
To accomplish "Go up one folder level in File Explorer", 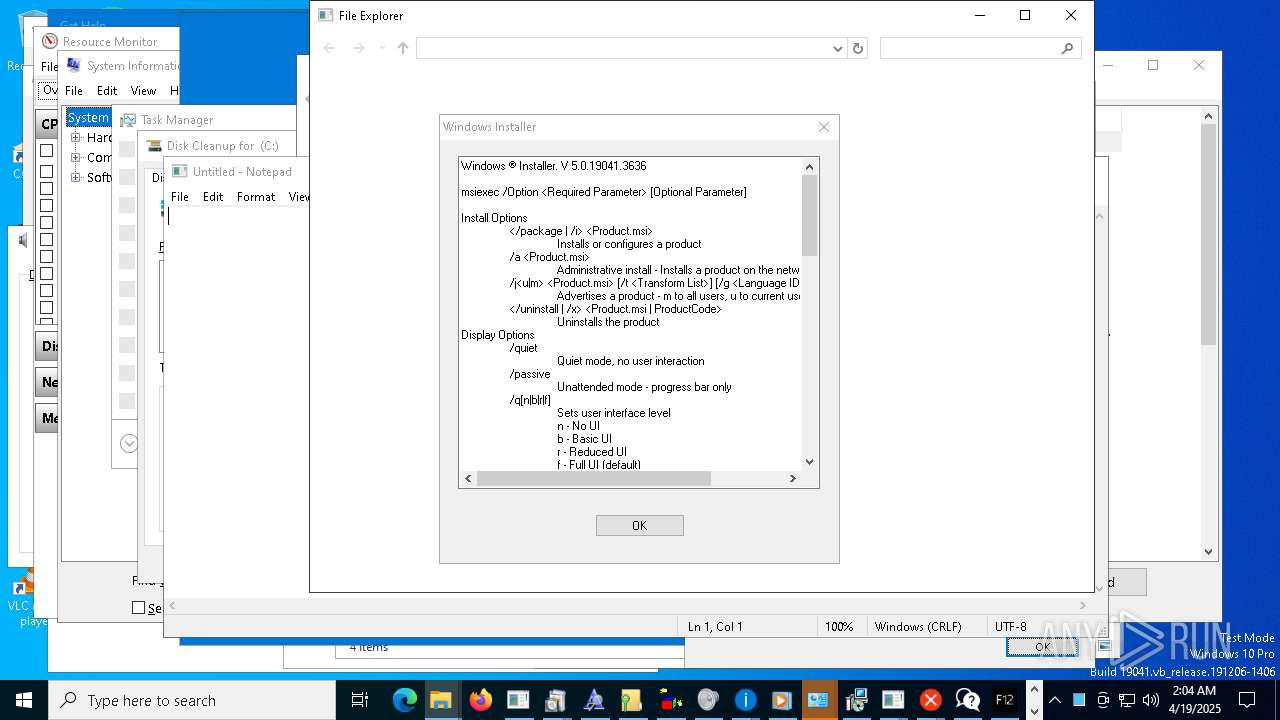I will coord(403,48).
